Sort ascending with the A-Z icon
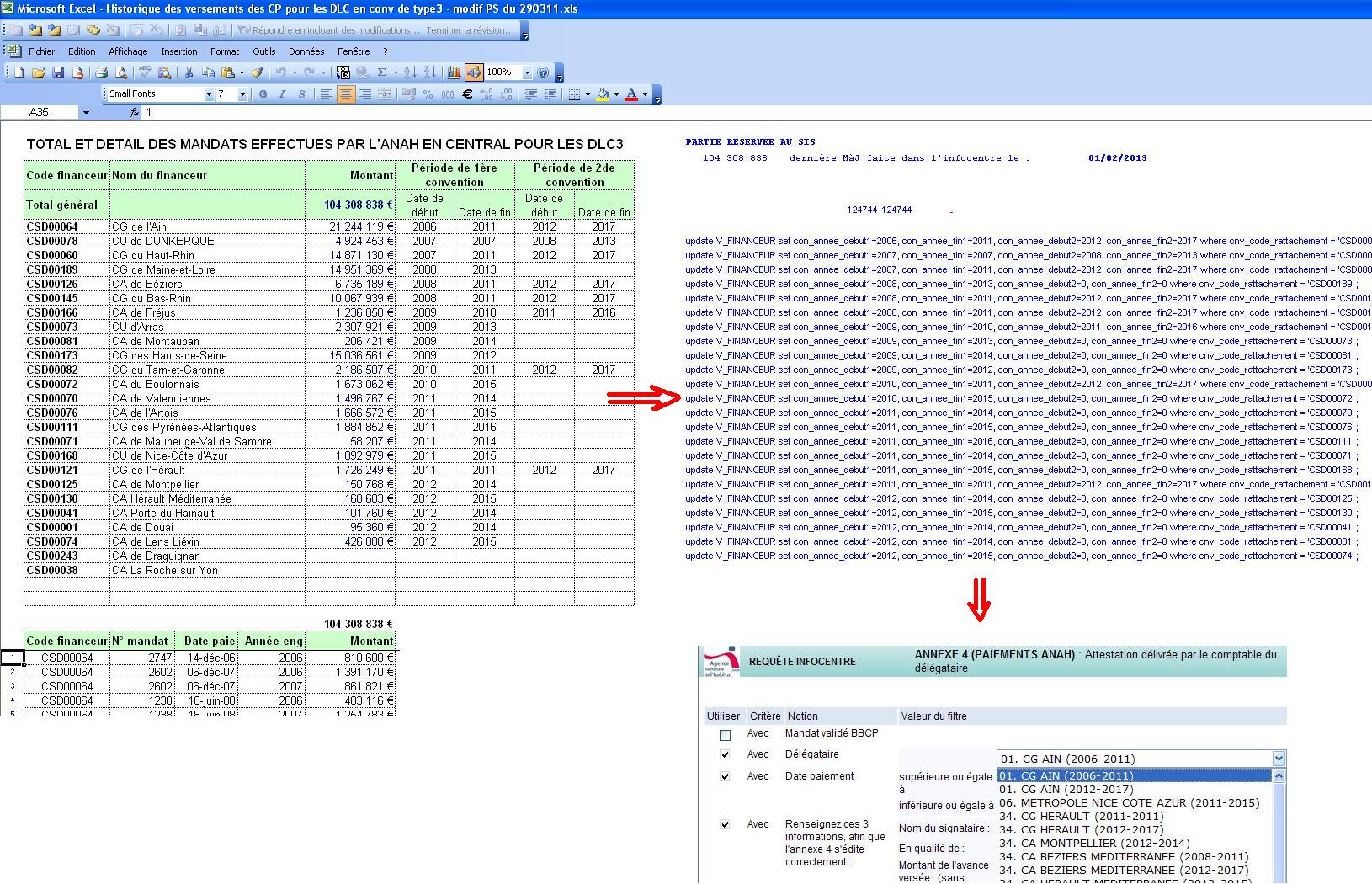The height and width of the screenshot is (884, 1372). click(410, 72)
